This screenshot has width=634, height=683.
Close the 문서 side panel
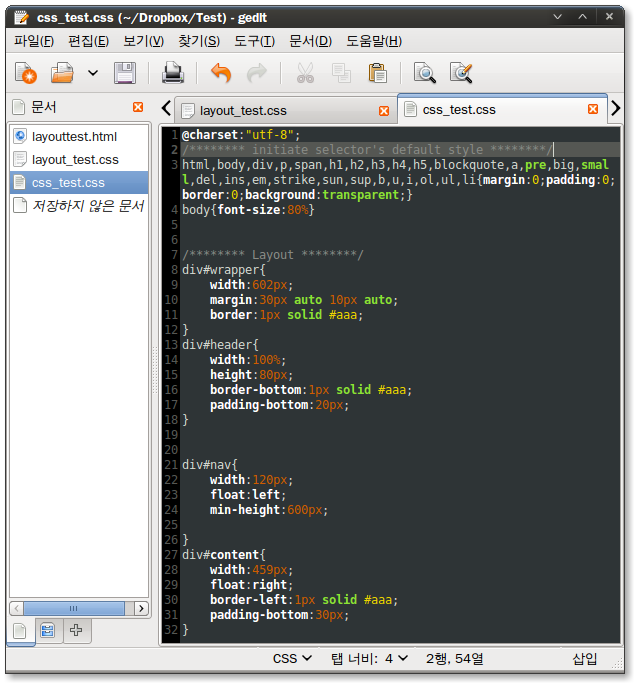point(138,107)
